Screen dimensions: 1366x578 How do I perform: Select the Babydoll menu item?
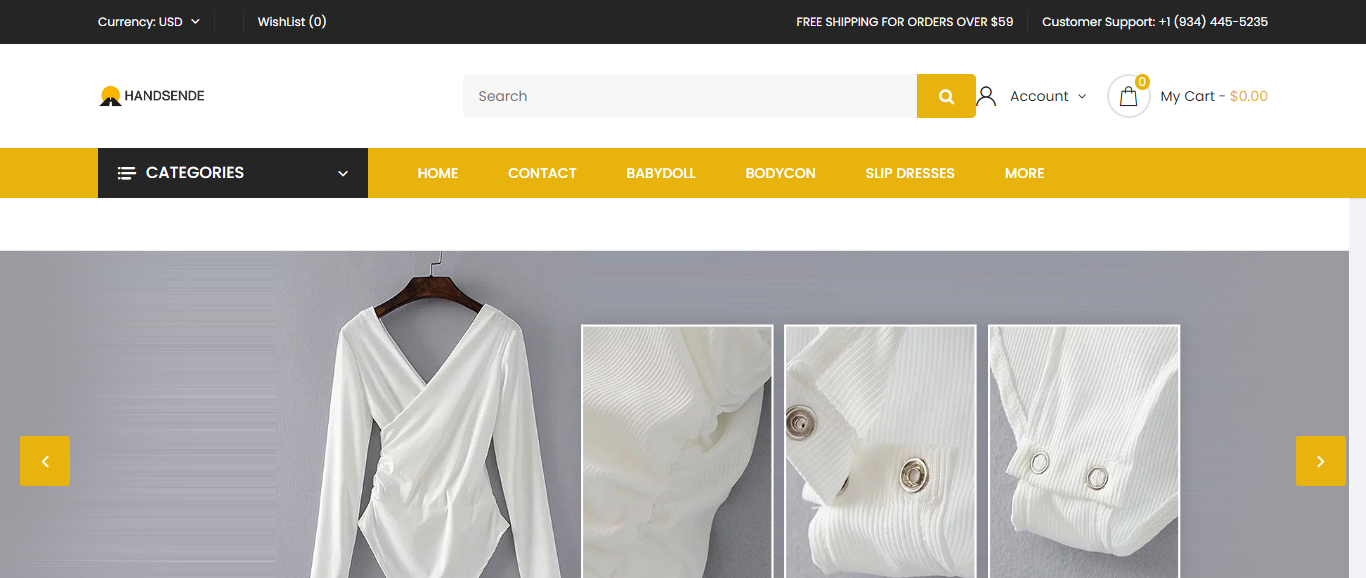click(660, 173)
